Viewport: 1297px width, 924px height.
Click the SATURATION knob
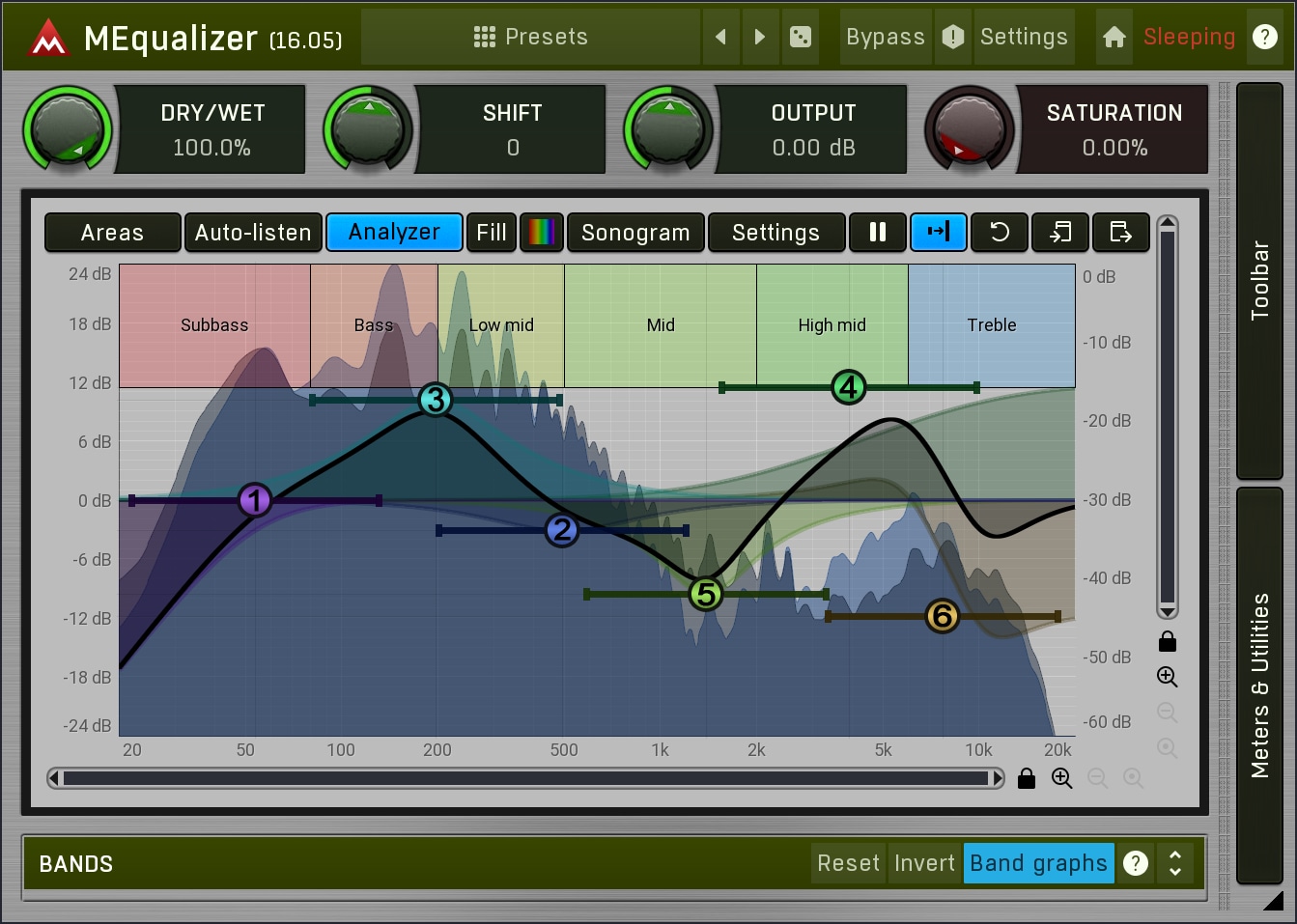970,129
